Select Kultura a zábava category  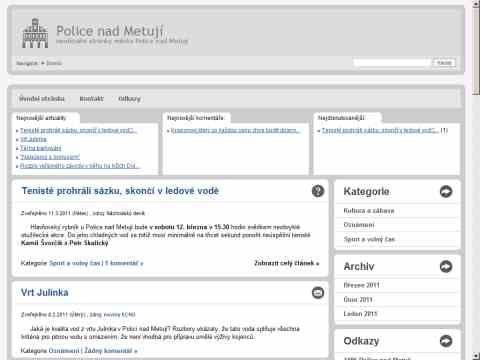369,211
